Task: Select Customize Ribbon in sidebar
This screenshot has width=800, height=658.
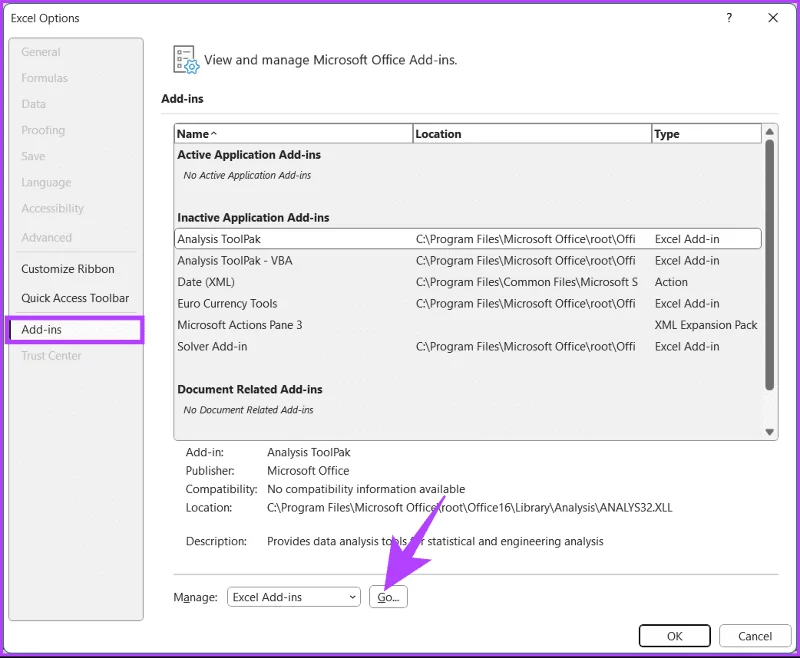Action: click(x=68, y=269)
